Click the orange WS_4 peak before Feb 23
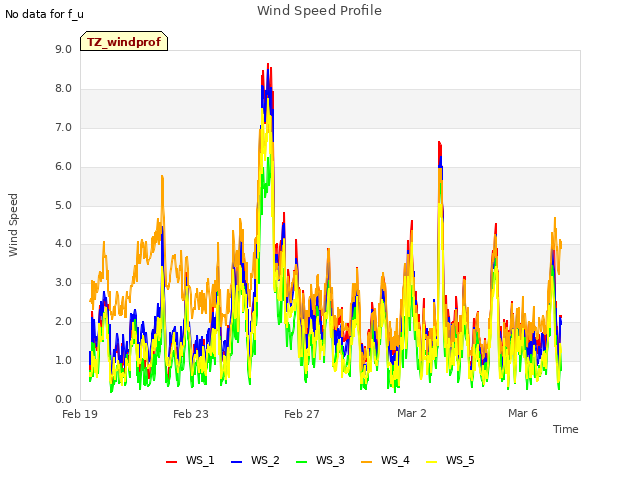Image resolution: width=640 pixels, height=480 pixels. click(x=162, y=176)
